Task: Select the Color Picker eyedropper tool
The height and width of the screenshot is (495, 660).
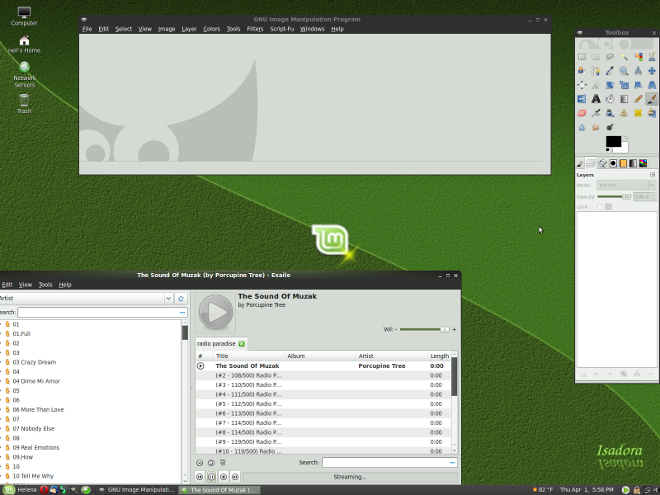Action: (x=610, y=71)
